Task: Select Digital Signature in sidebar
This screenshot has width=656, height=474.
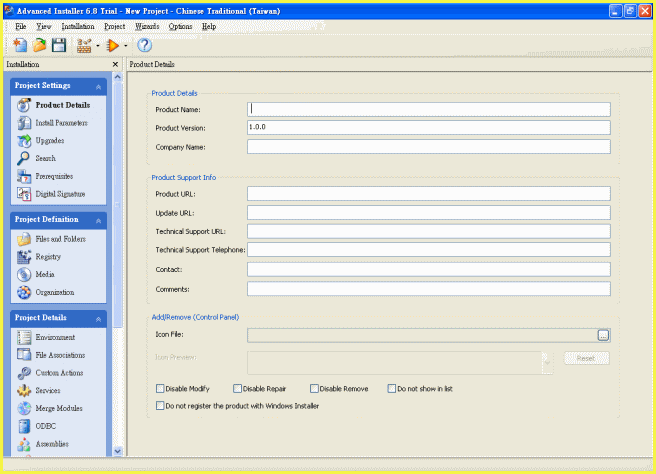Action: point(60,194)
